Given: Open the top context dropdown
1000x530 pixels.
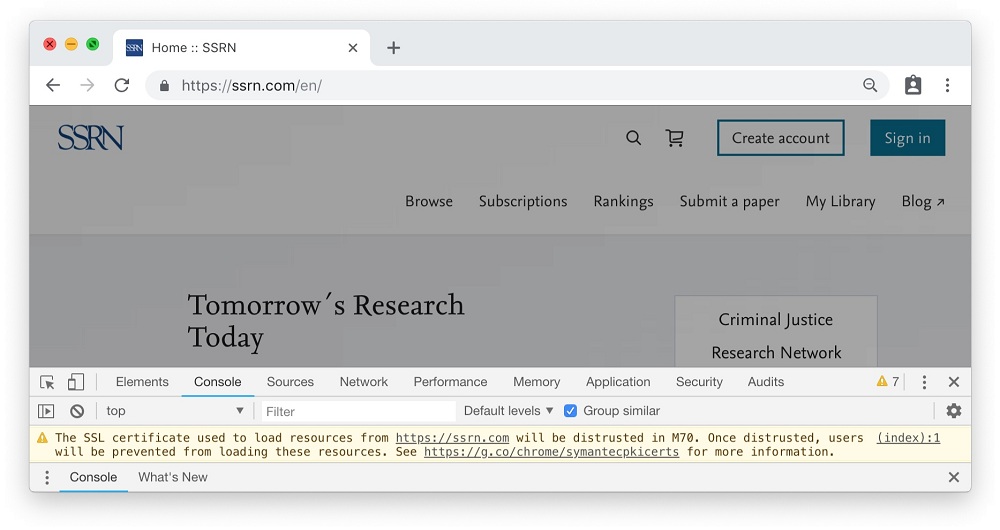Looking at the screenshot, I should [x=175, y=411].
